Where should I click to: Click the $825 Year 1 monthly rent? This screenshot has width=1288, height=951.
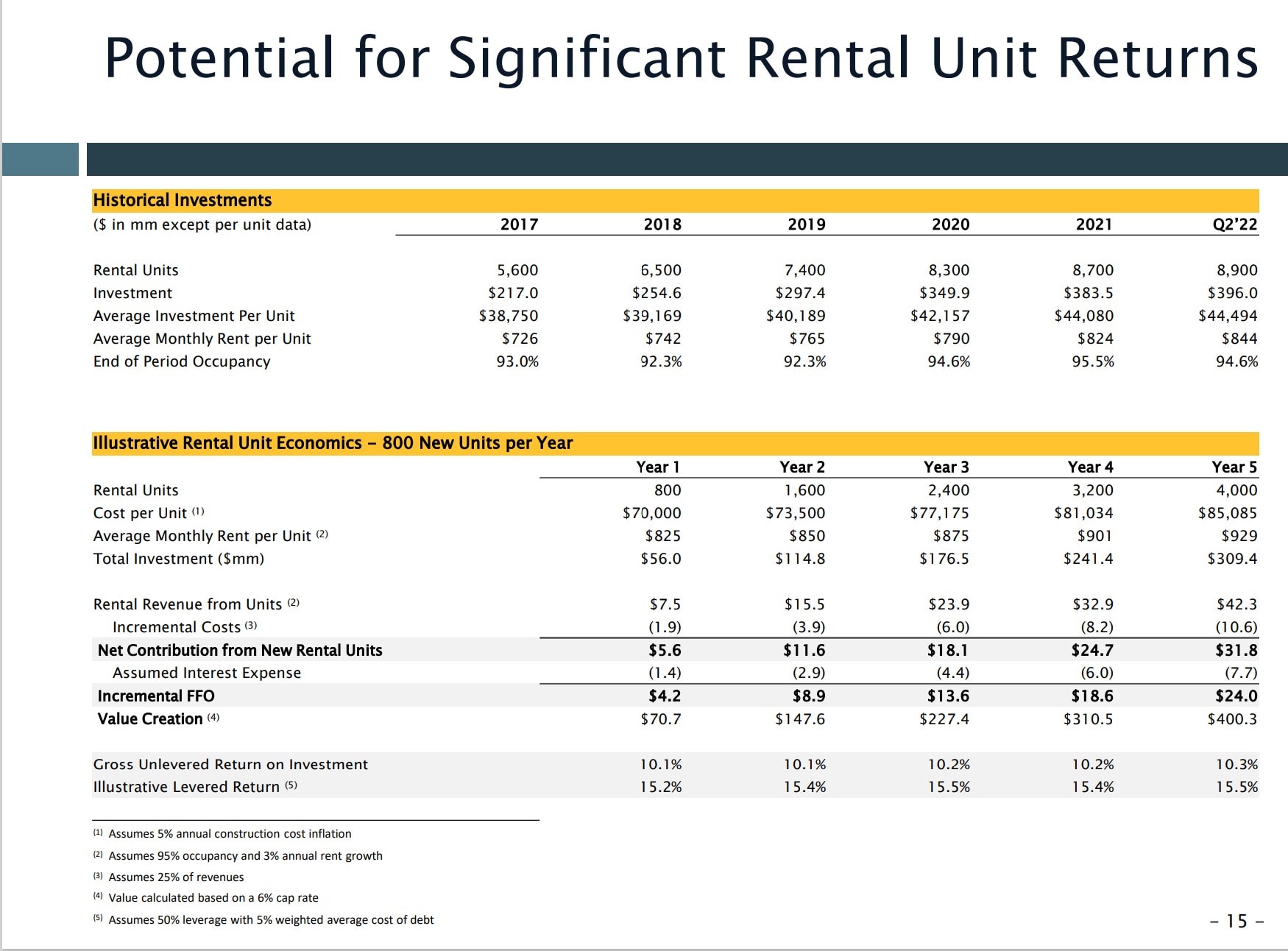click(x=663, y=536)
